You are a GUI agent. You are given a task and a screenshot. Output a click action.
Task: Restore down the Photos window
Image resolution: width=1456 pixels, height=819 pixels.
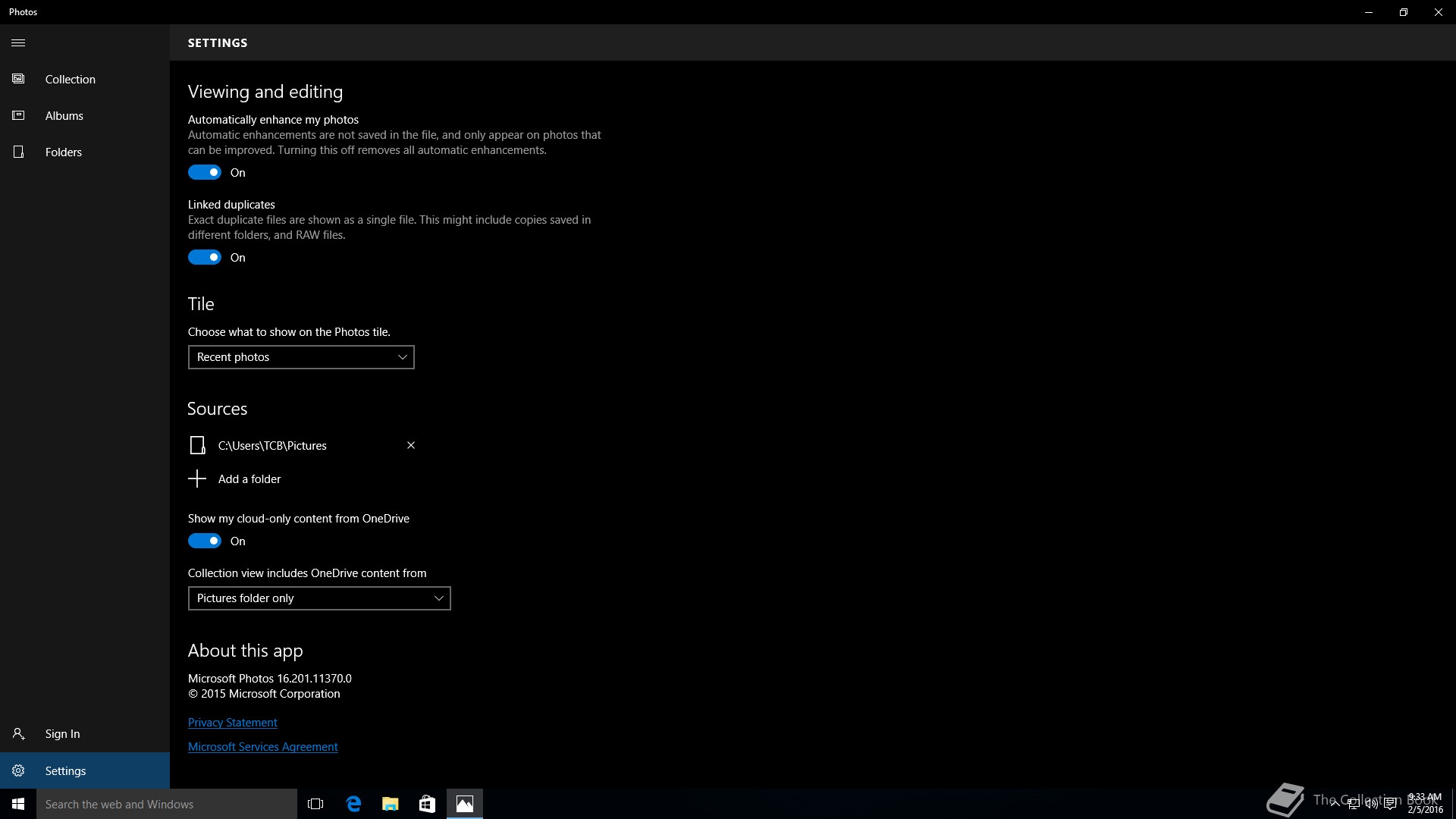1404,12
